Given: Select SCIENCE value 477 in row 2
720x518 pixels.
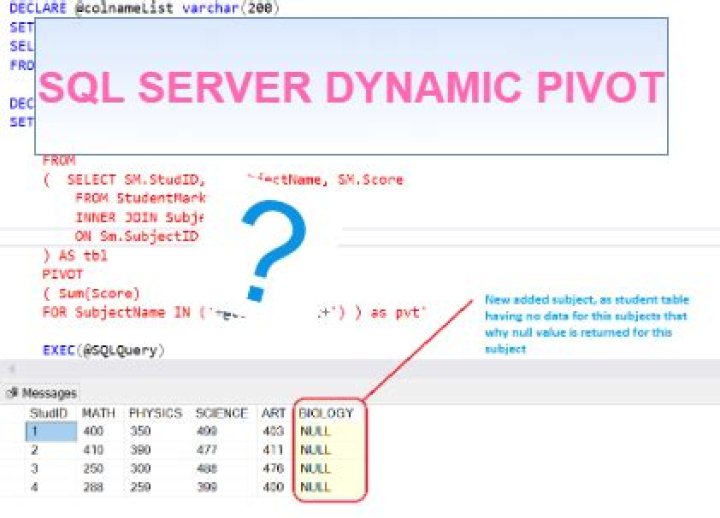Looking at the screenshot, I should point(207,450).
